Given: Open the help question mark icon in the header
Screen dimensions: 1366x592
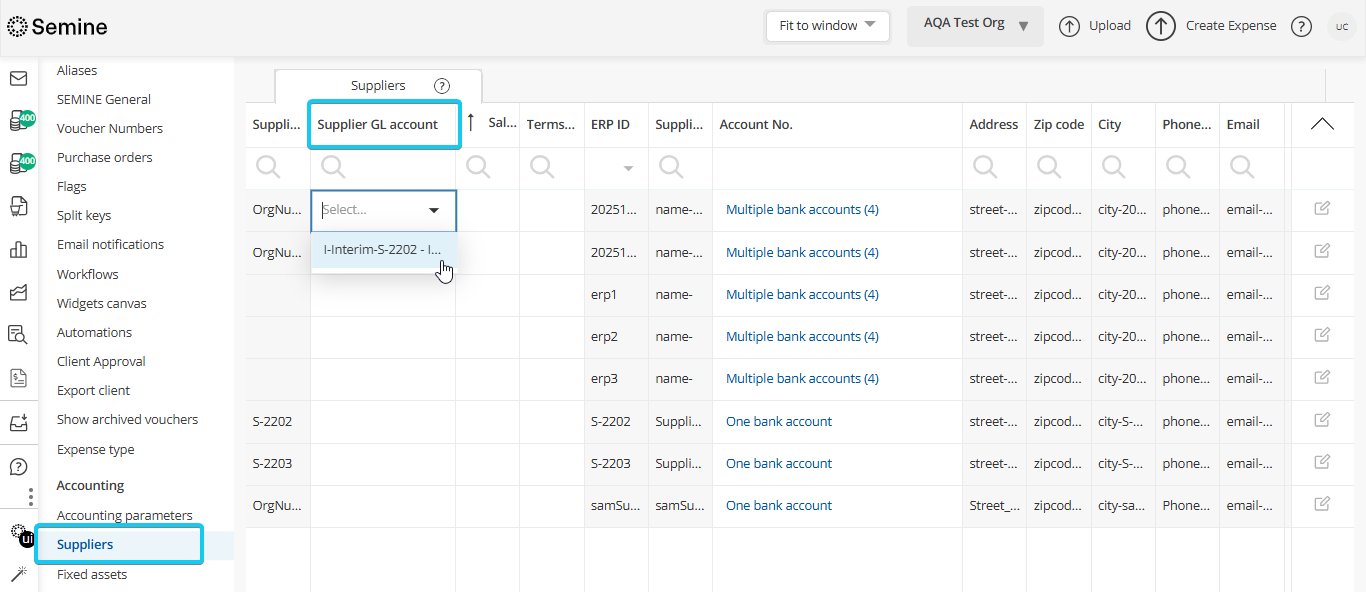Looking at the screenshot, I should [x=1301, y=26].
